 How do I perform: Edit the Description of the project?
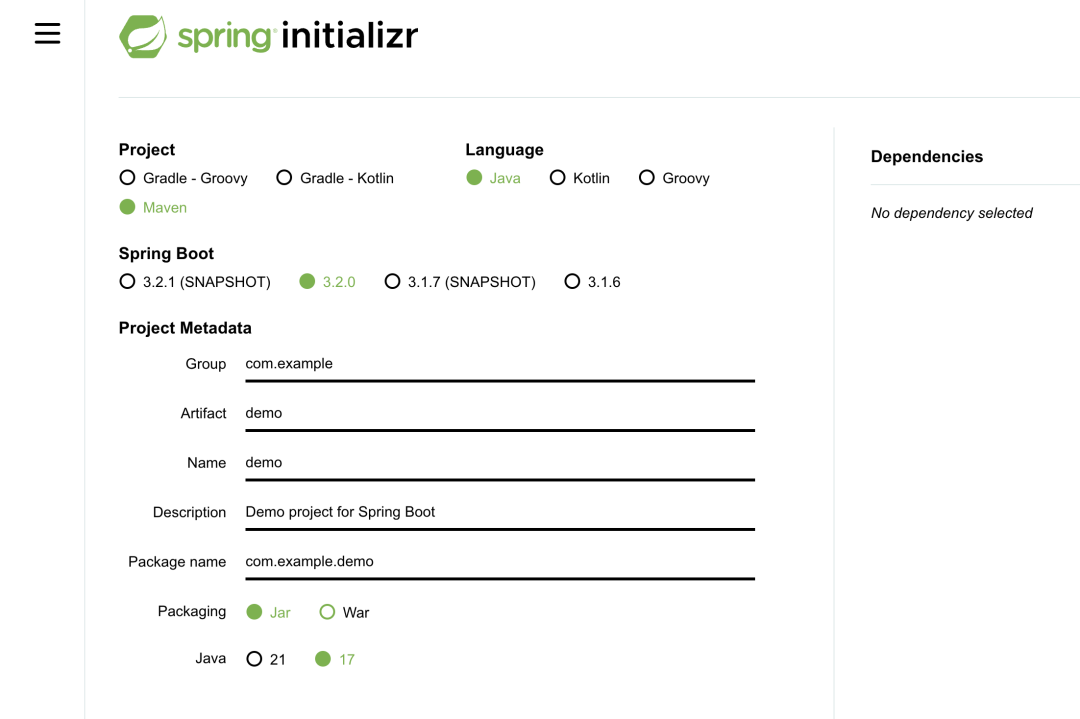pyautogui.click(x=500, y=511)
